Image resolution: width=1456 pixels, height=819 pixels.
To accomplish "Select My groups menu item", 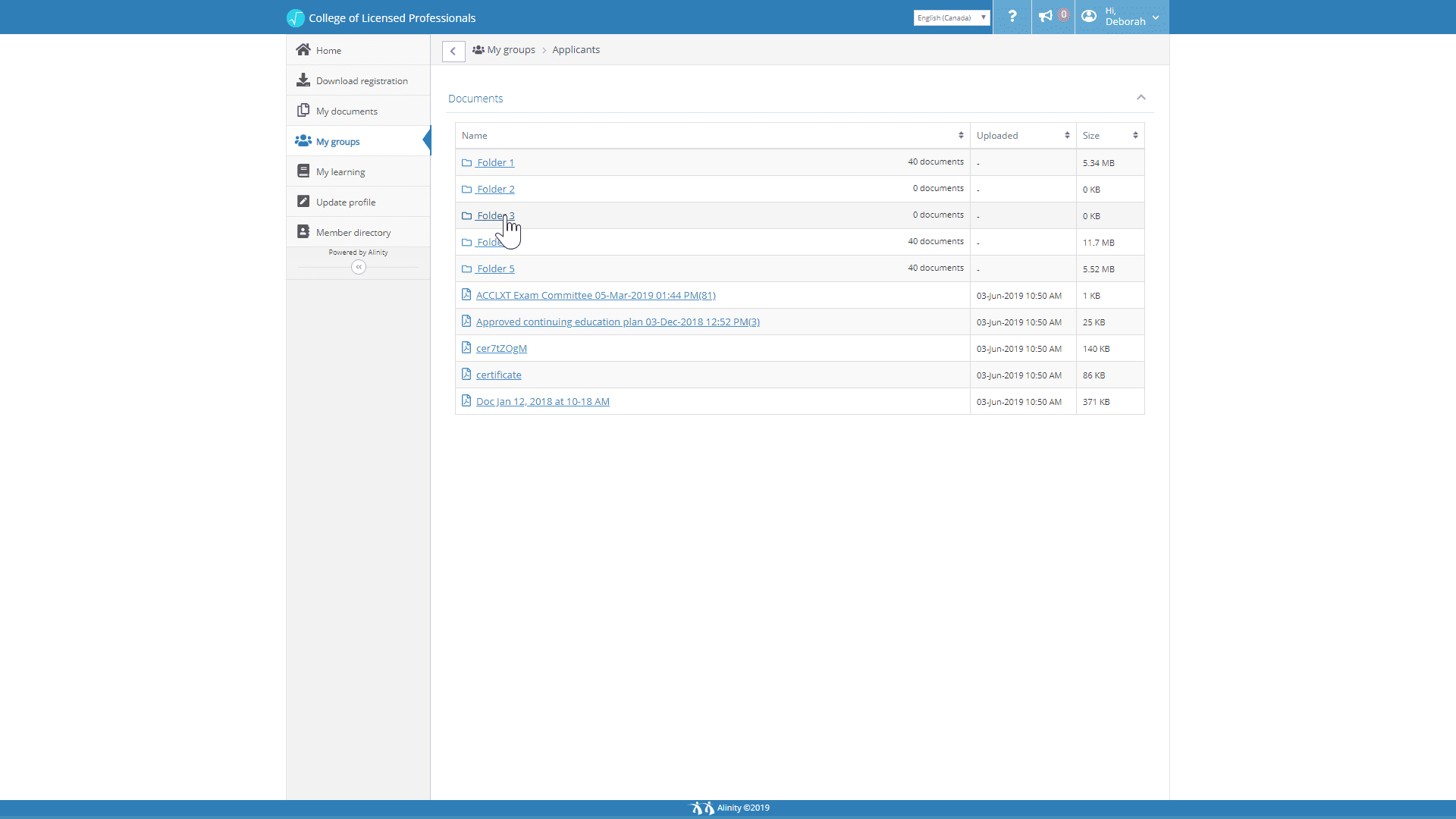I will coord(358,141).
